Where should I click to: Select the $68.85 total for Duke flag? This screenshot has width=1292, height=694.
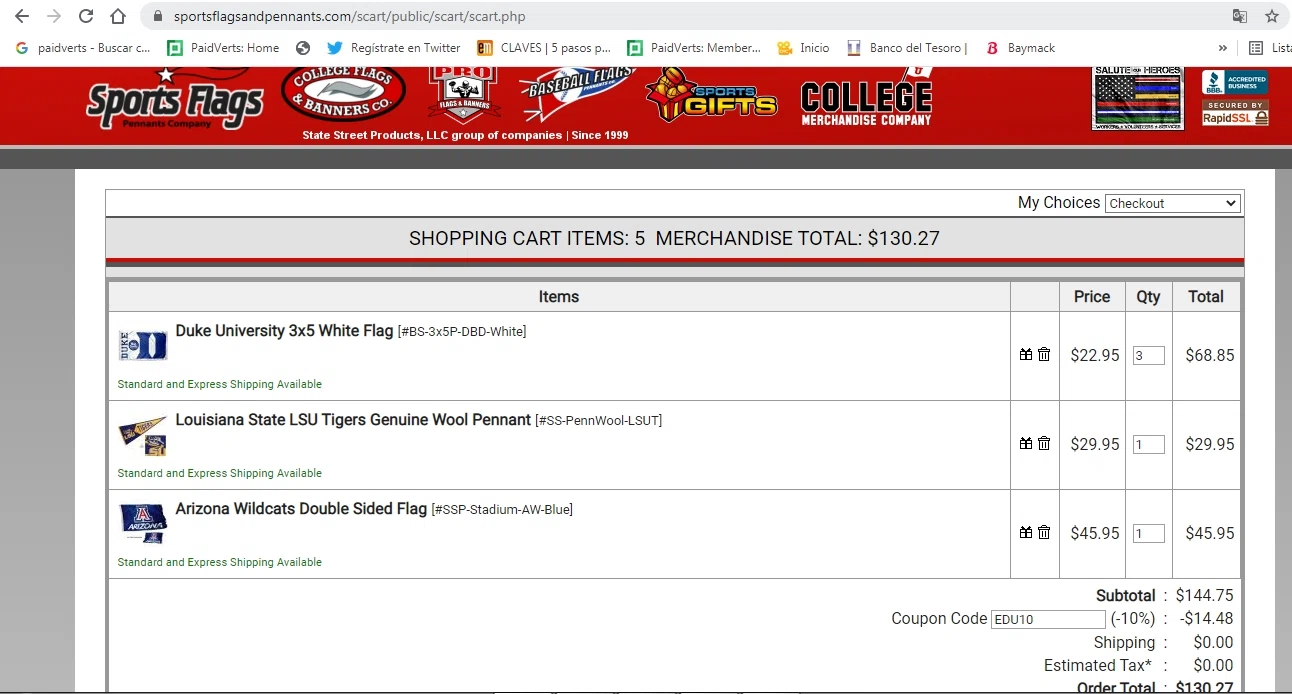pyautogui.click(x=1209, y=355)
